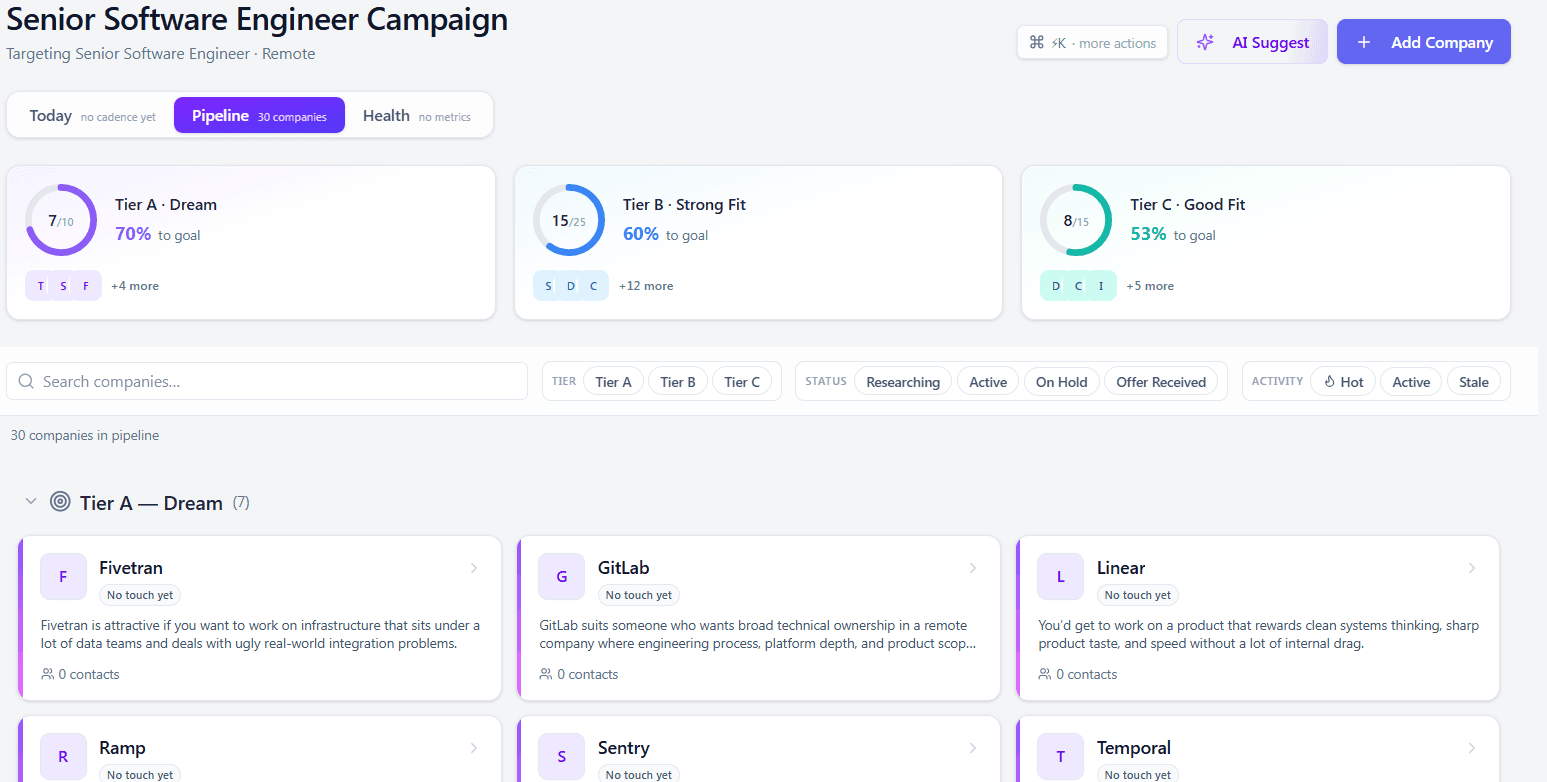
Task: Click the Add Company button
Action: click(x=1424, y=42)
